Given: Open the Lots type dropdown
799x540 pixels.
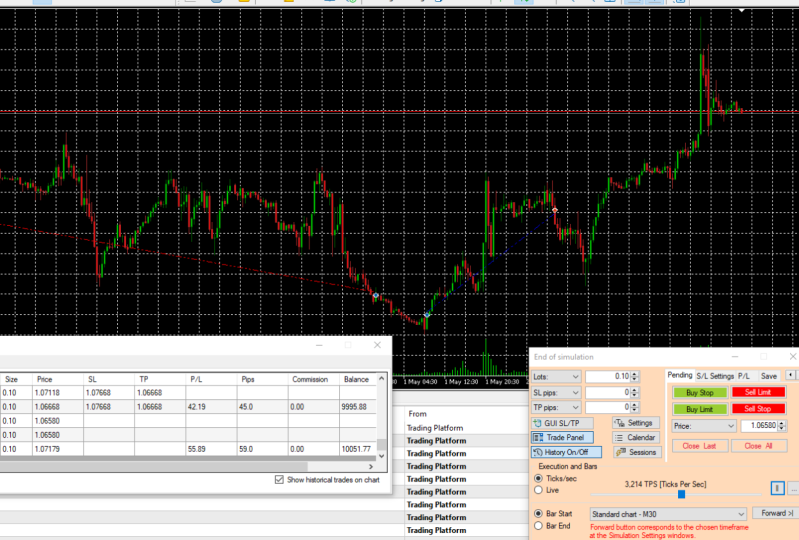Looking at the screenshot, I should pyautogui.click(x=556, y=376).
